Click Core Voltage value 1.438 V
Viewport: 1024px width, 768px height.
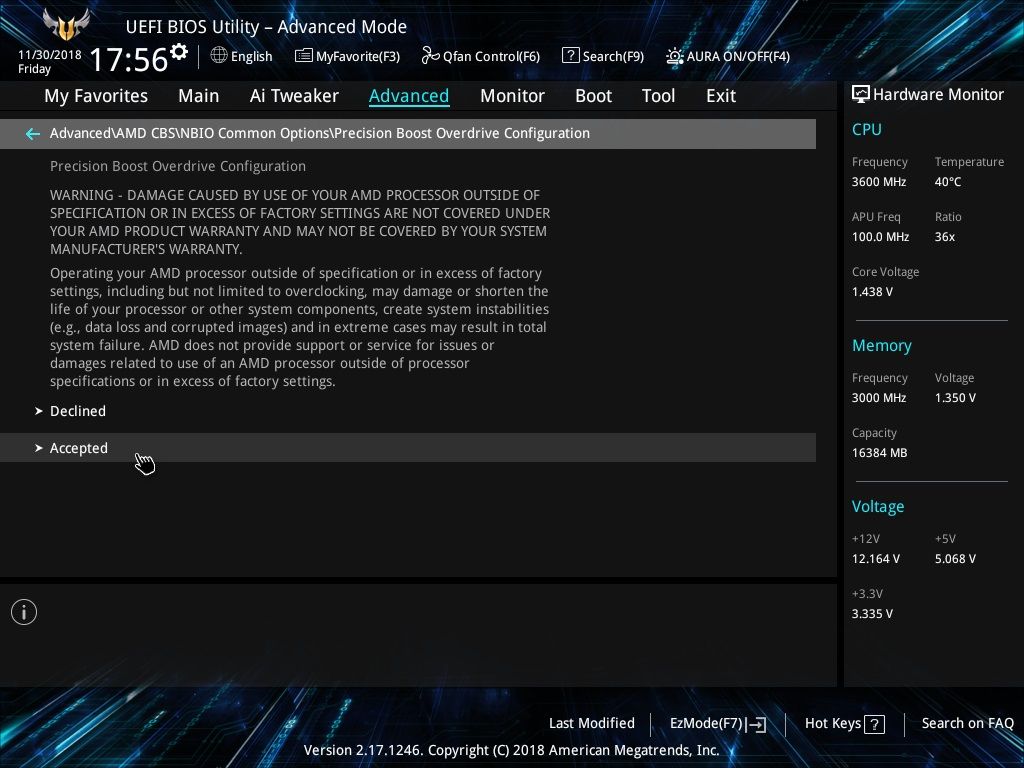click(x=872, y=292)
